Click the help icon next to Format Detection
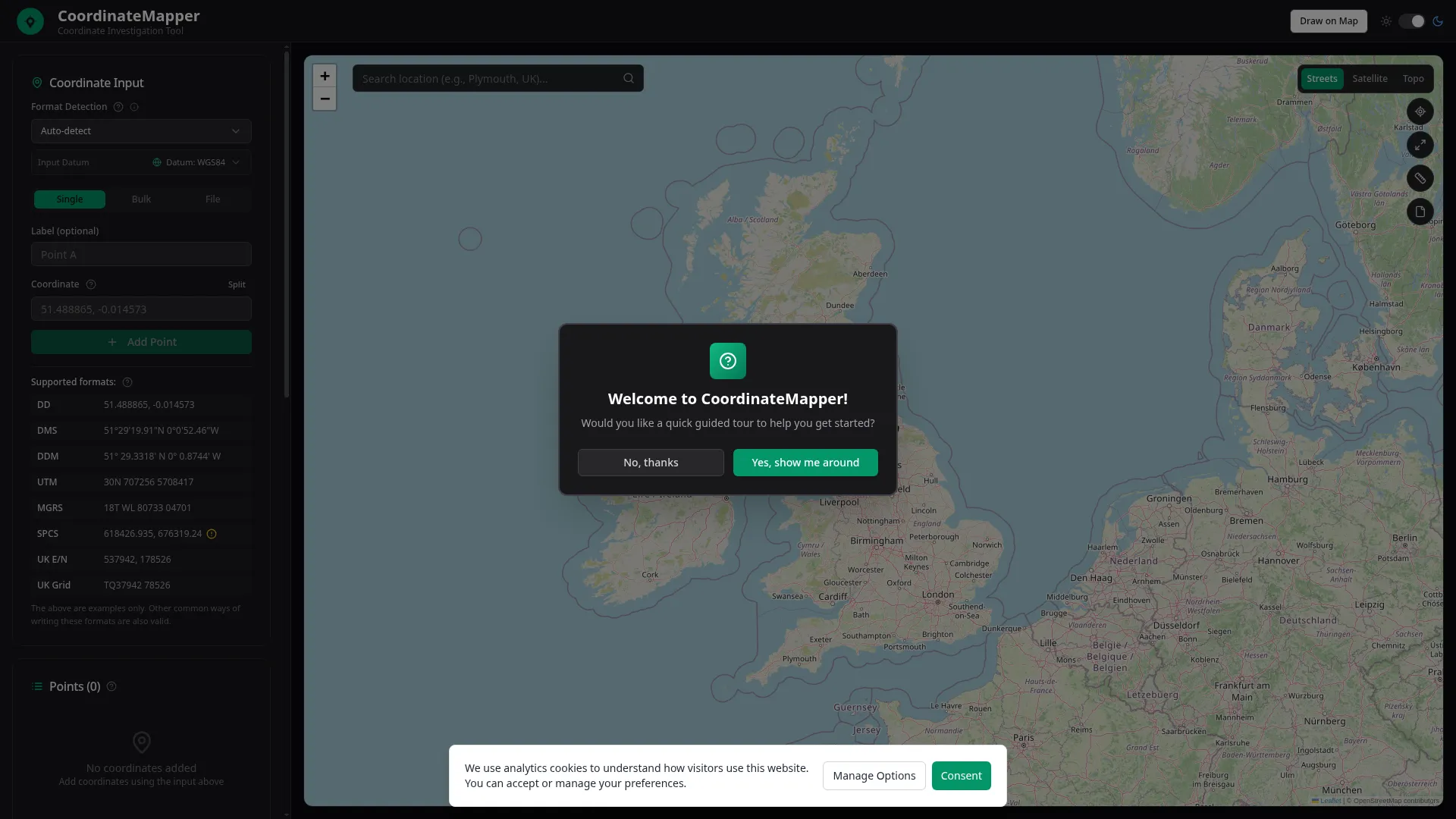Screen dimensions: 1456x819 pyautogui.click(x=118, y=107)
